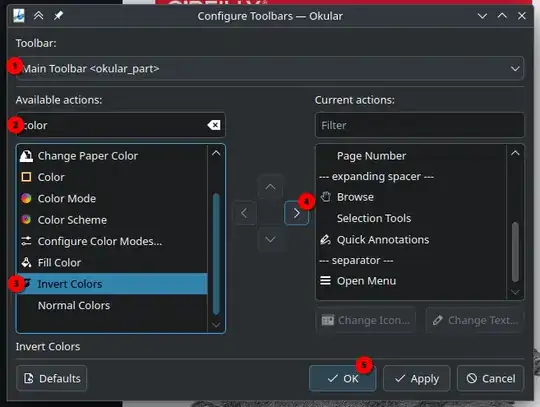Clear the color filter text
This screenshot has height=407, width=540.
click(x=214, y=125)
